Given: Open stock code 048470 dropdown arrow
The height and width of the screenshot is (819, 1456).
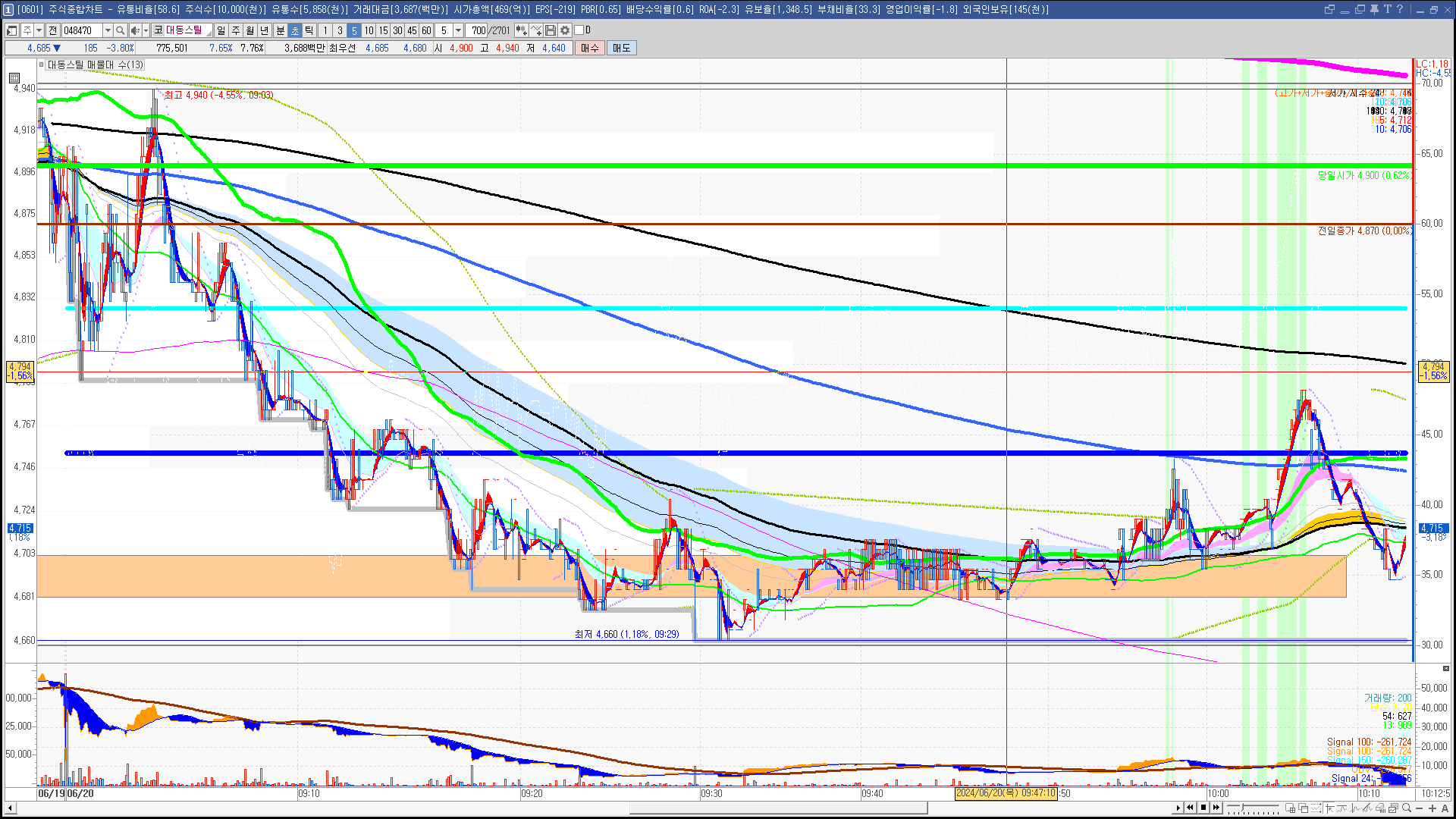Looking at the screenshot, I should click(x=108, y=30).
